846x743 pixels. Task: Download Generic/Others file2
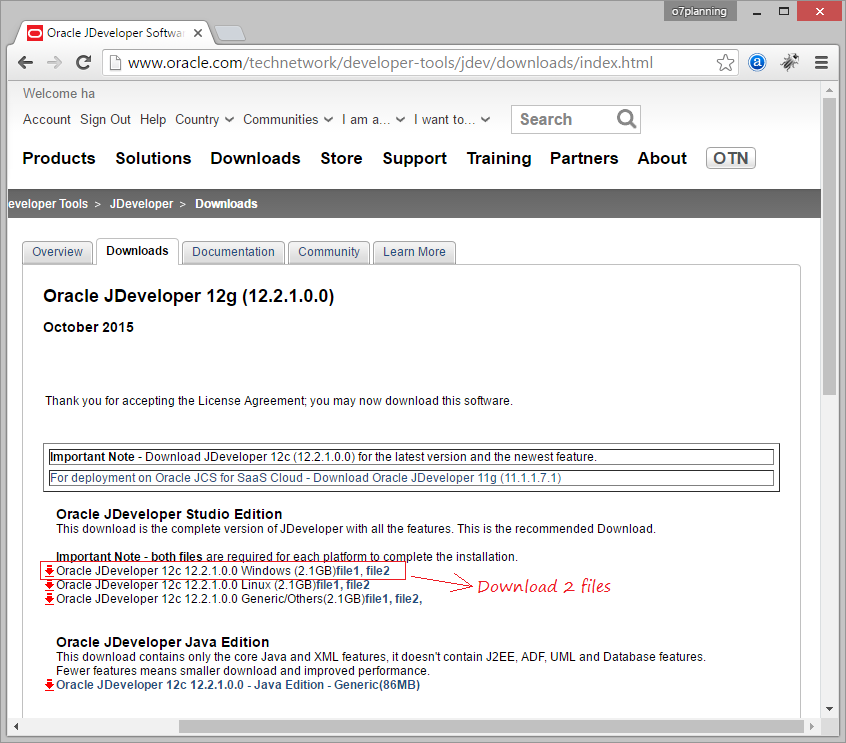coord(407,599)
